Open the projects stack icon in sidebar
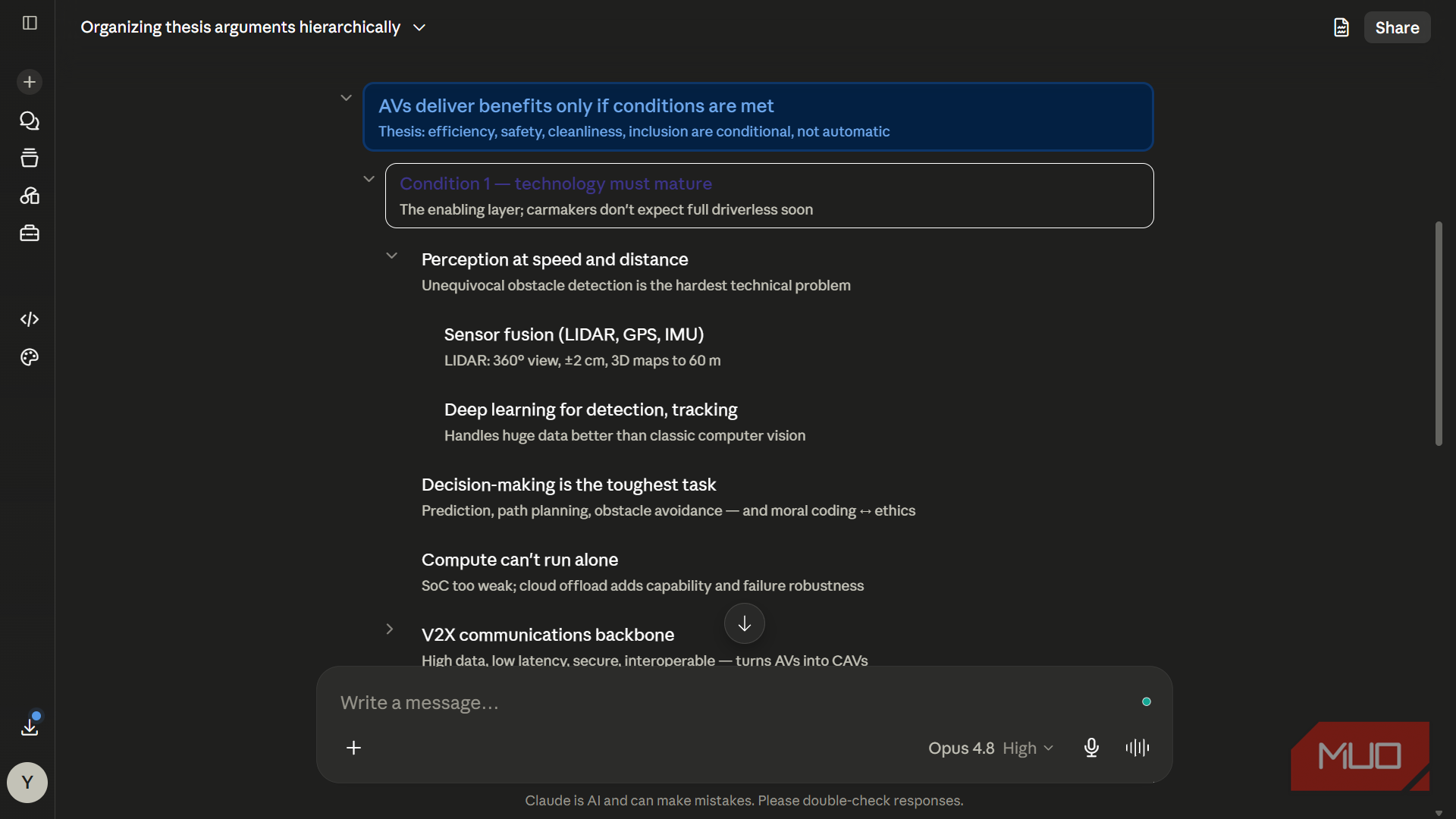Screen dimensions: 1456x819 tap(30, 158)
